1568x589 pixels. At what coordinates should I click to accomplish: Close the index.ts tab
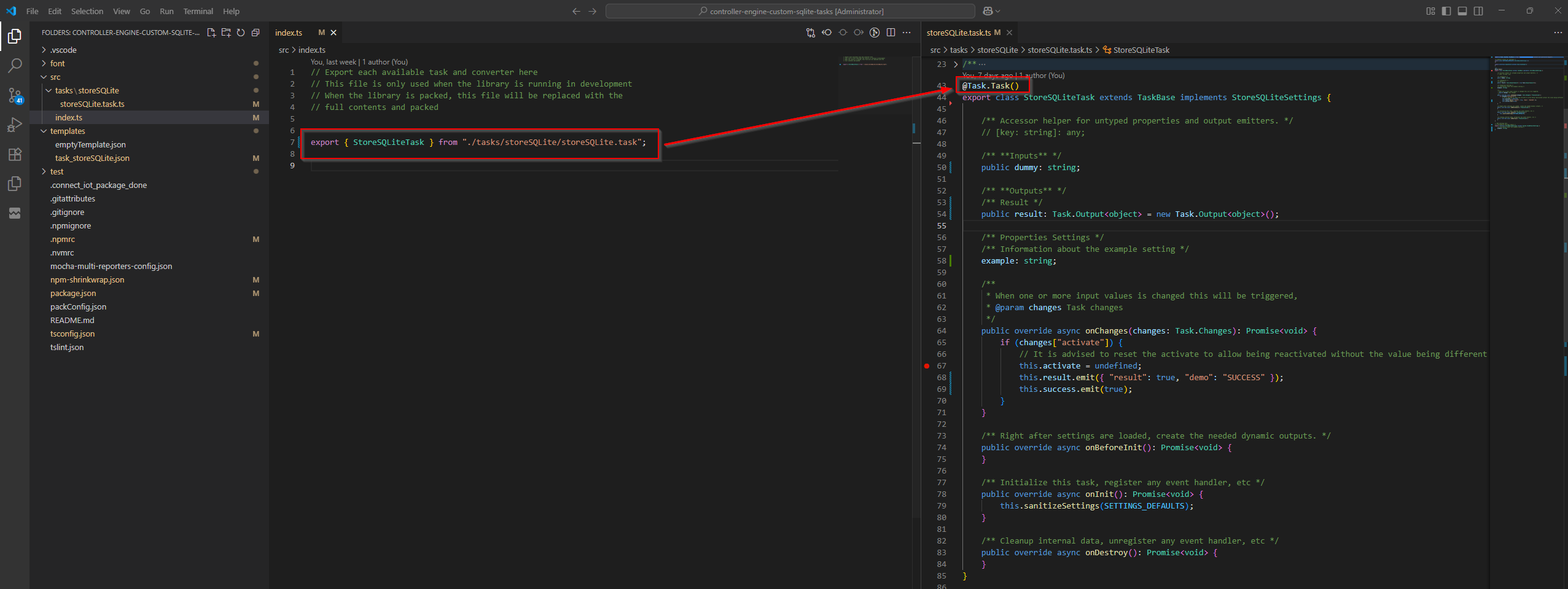333,33
